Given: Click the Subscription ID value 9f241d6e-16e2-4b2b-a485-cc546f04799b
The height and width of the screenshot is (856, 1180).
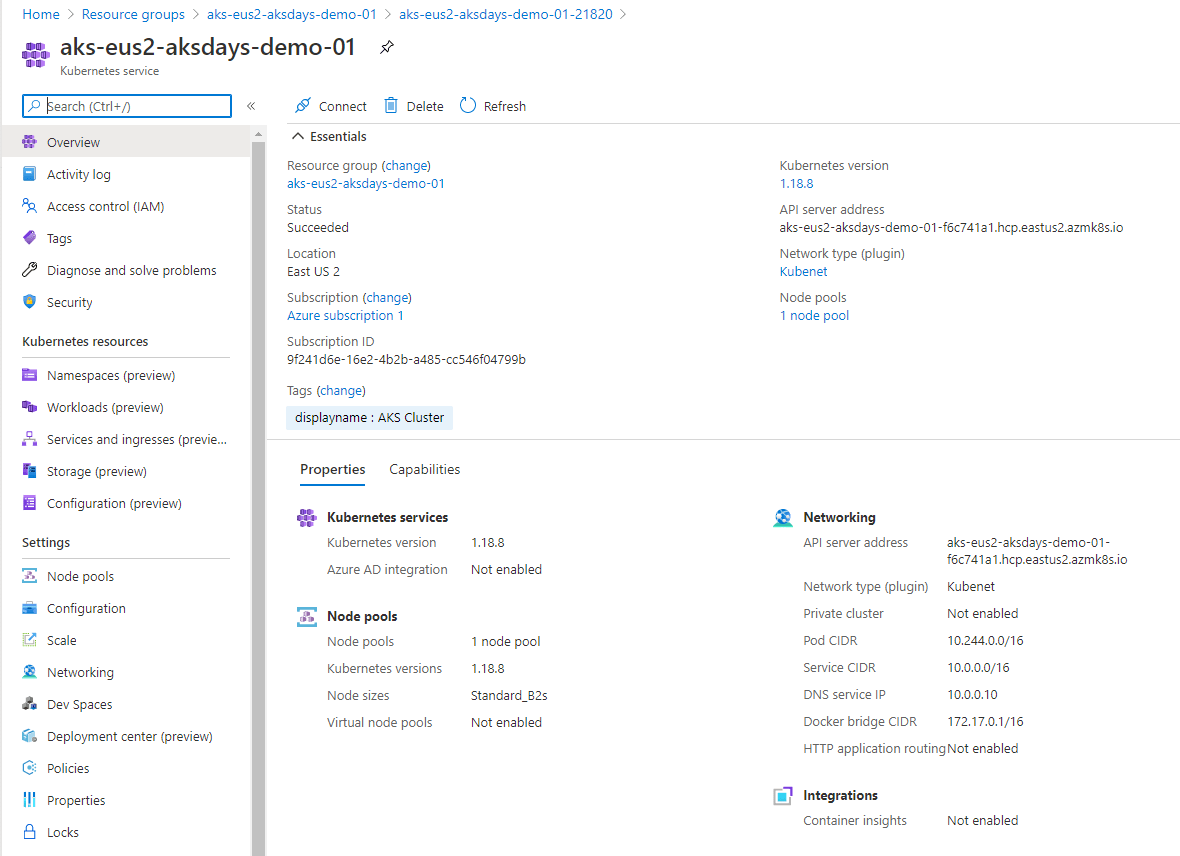Looking at the screenshot, I should click(406, 360).
